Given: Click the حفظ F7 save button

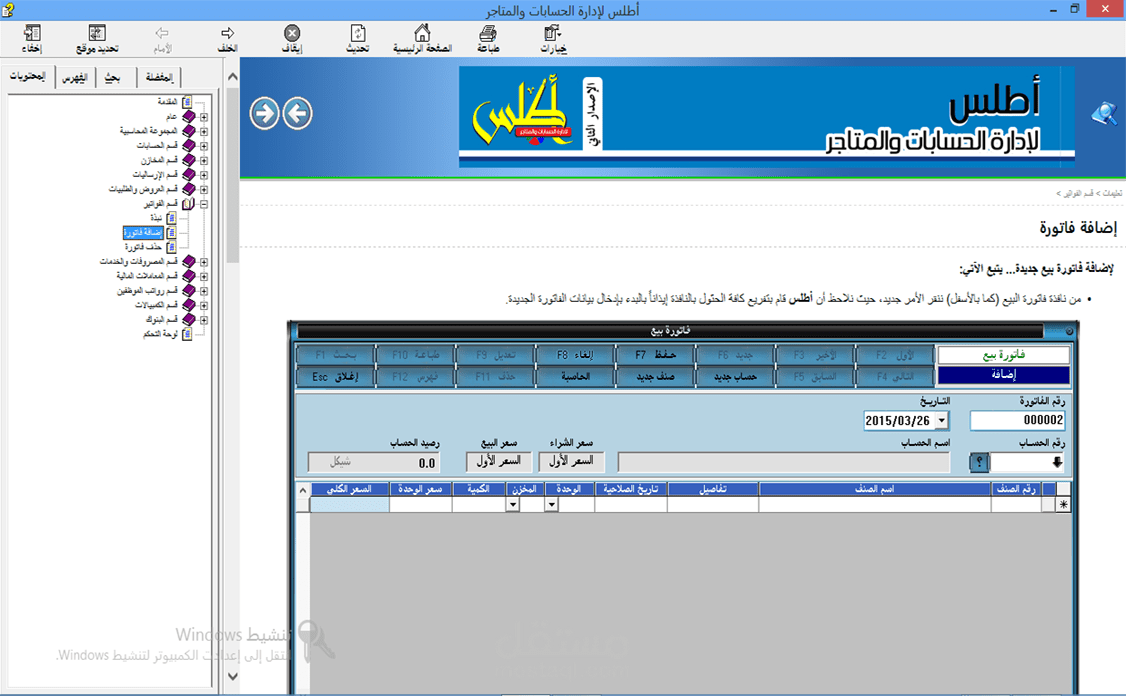Looking at the screenshot, I should point(656,355).
